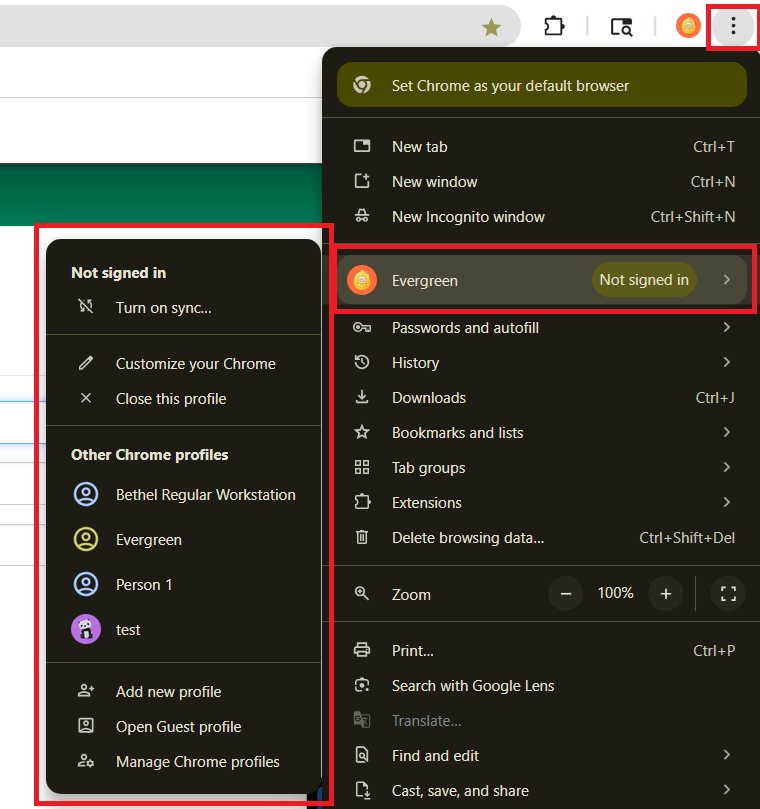This screenshot has width=760, height=809.
Task: Select Add new profile
Action: (184, 692)
